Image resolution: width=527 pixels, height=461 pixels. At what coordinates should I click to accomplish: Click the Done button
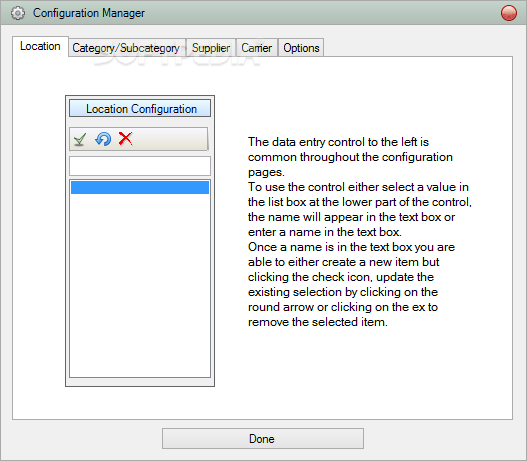click(263, 438)
